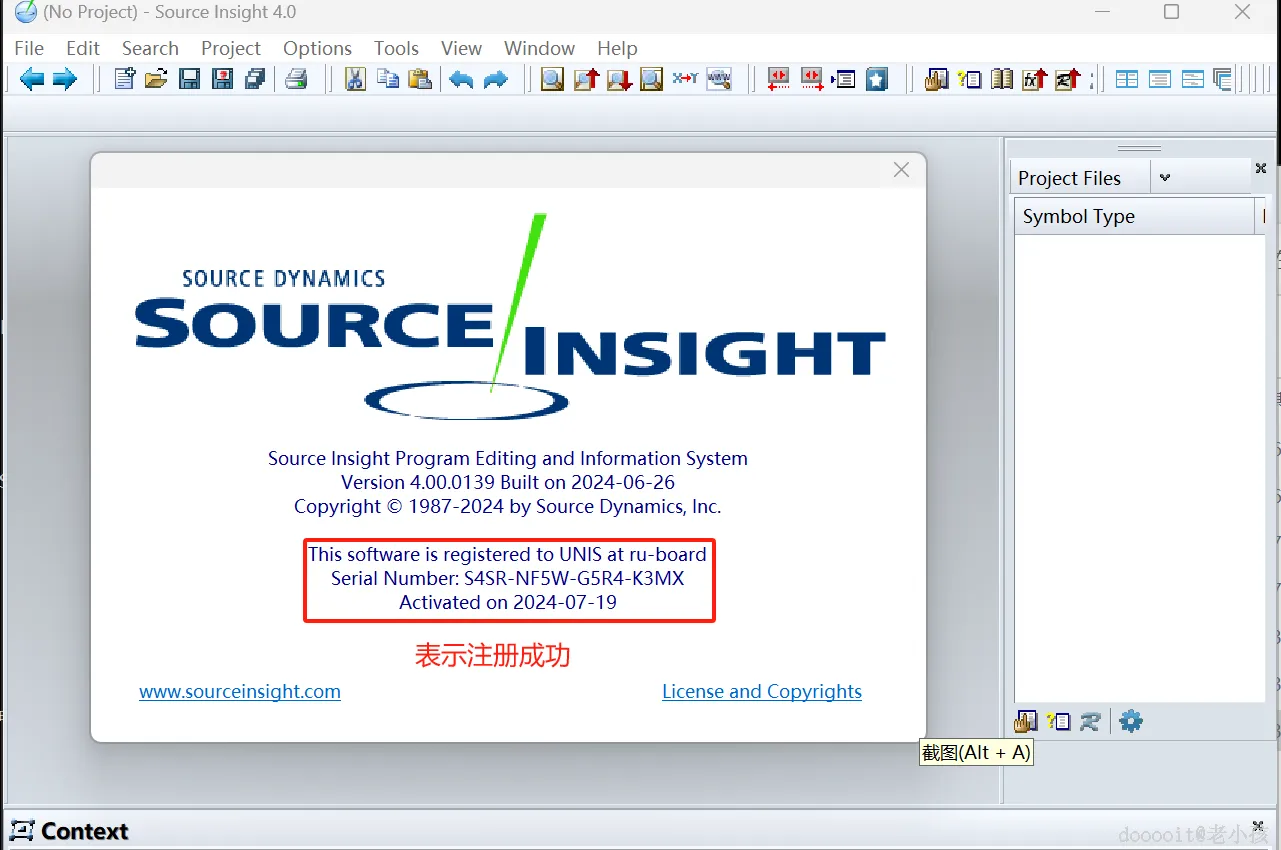Save all files with the stacked-disks icon
This screenshot has width=1281, height=850.
point(255,79)
